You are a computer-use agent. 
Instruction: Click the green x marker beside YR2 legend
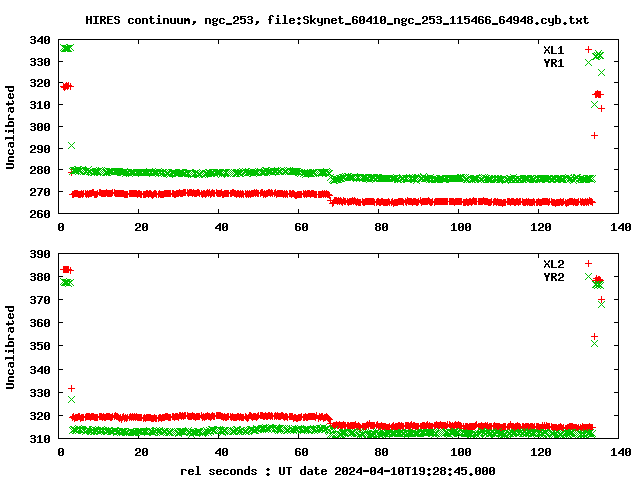point(588,276)
